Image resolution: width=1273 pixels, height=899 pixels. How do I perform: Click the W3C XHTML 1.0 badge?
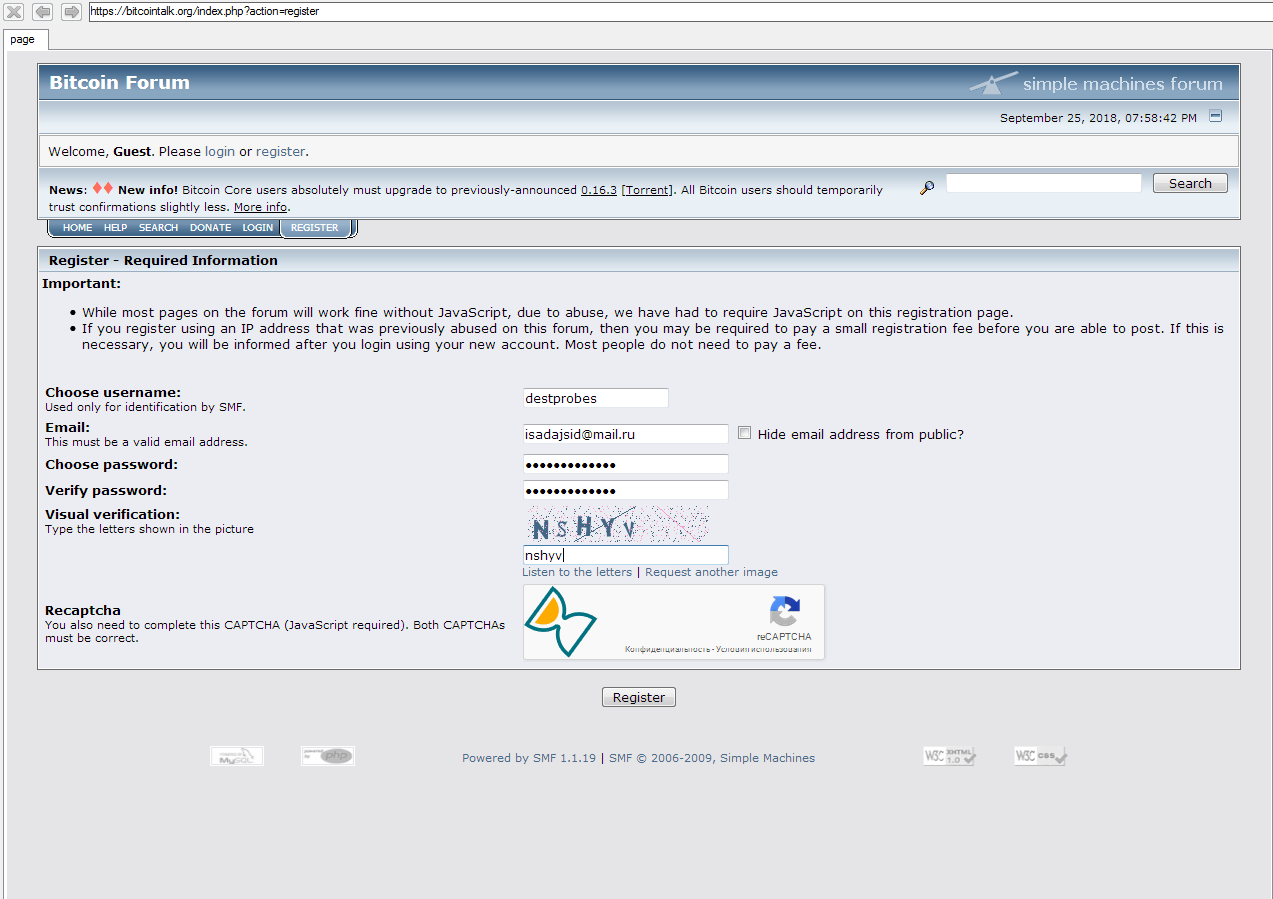pos(949,756)
